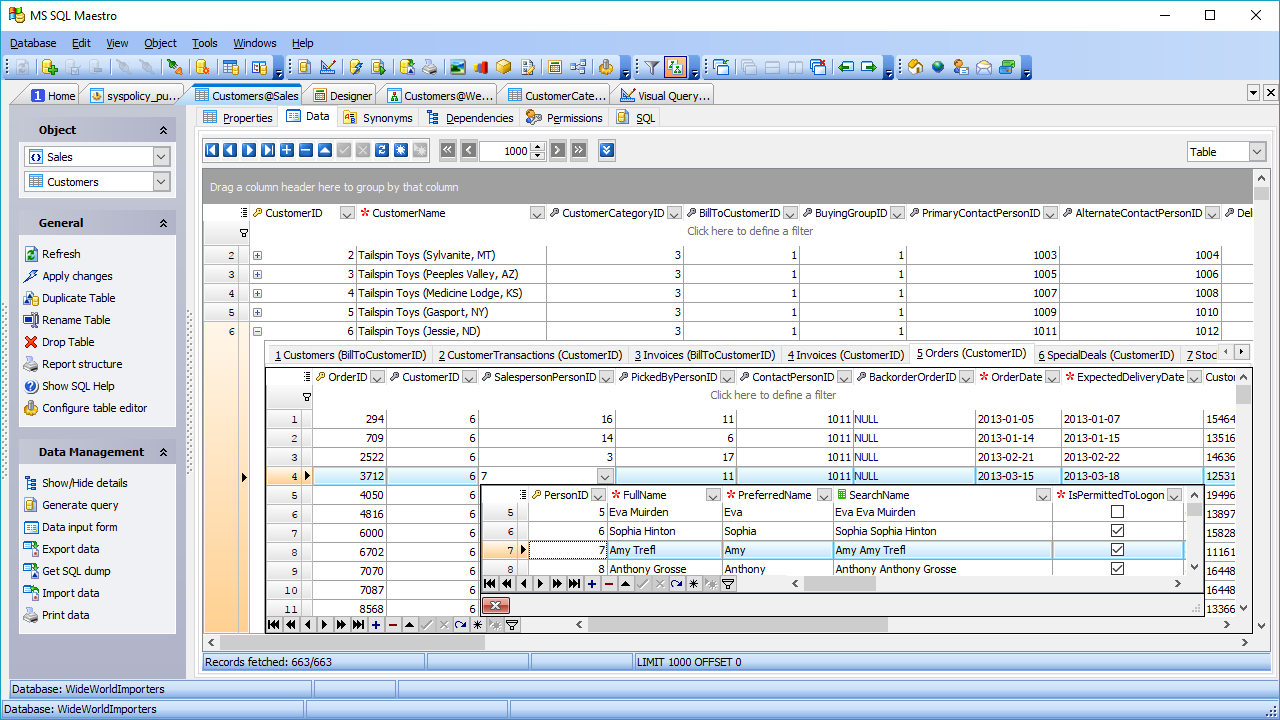
Task: Click the filter funnel icon in toolbar
Action: click(651, 67)
